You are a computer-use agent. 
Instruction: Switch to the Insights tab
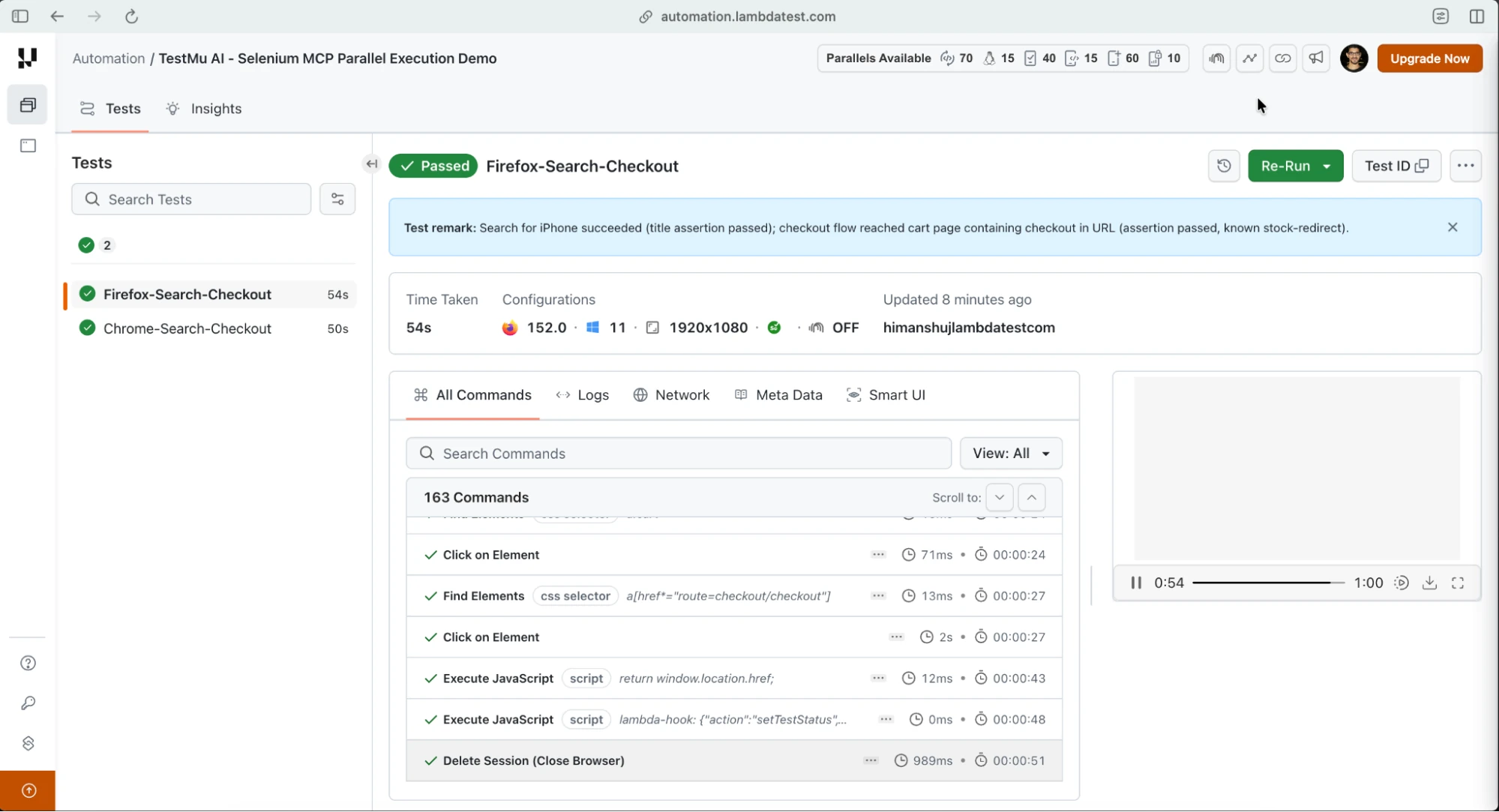[x=204, y=109]
